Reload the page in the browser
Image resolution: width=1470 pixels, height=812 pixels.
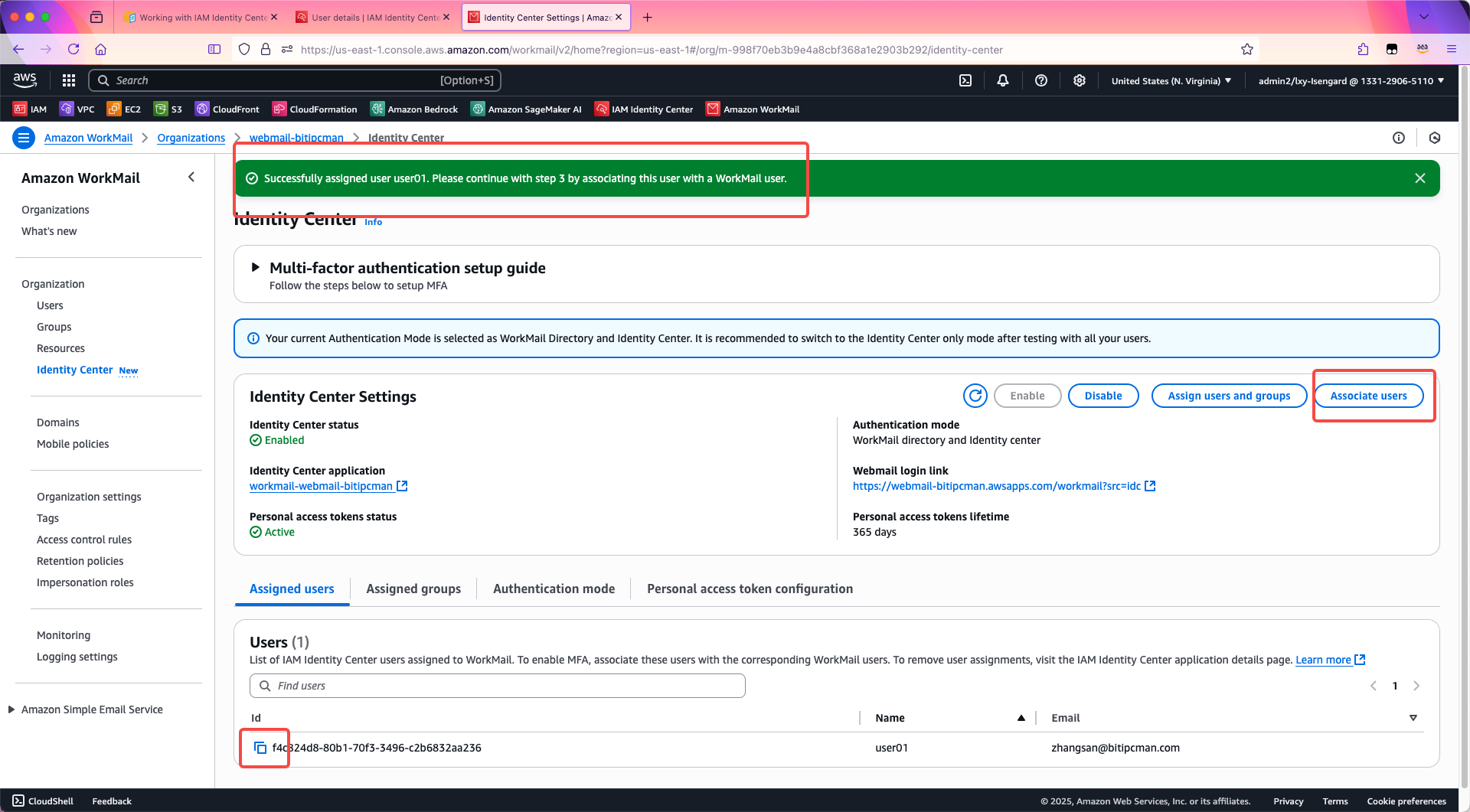click(73, 49)
